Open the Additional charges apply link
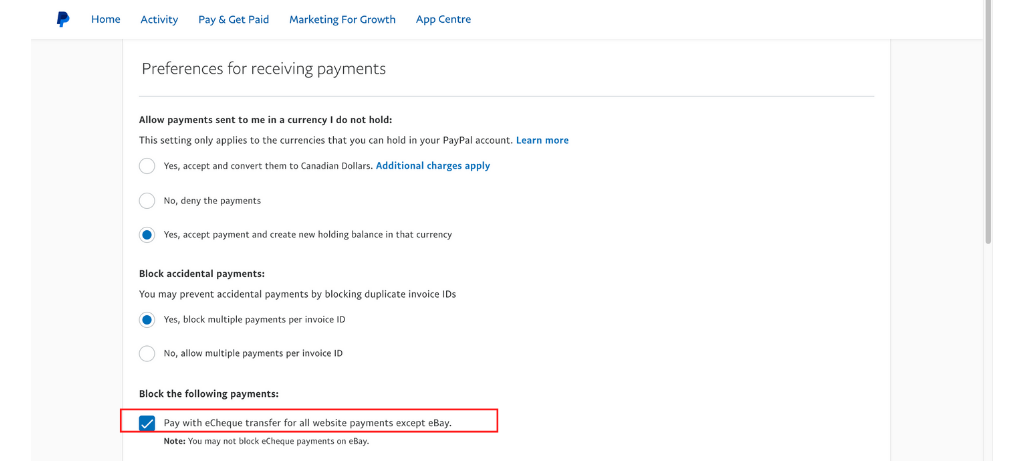1024x461 pixels. click(433, 166)
